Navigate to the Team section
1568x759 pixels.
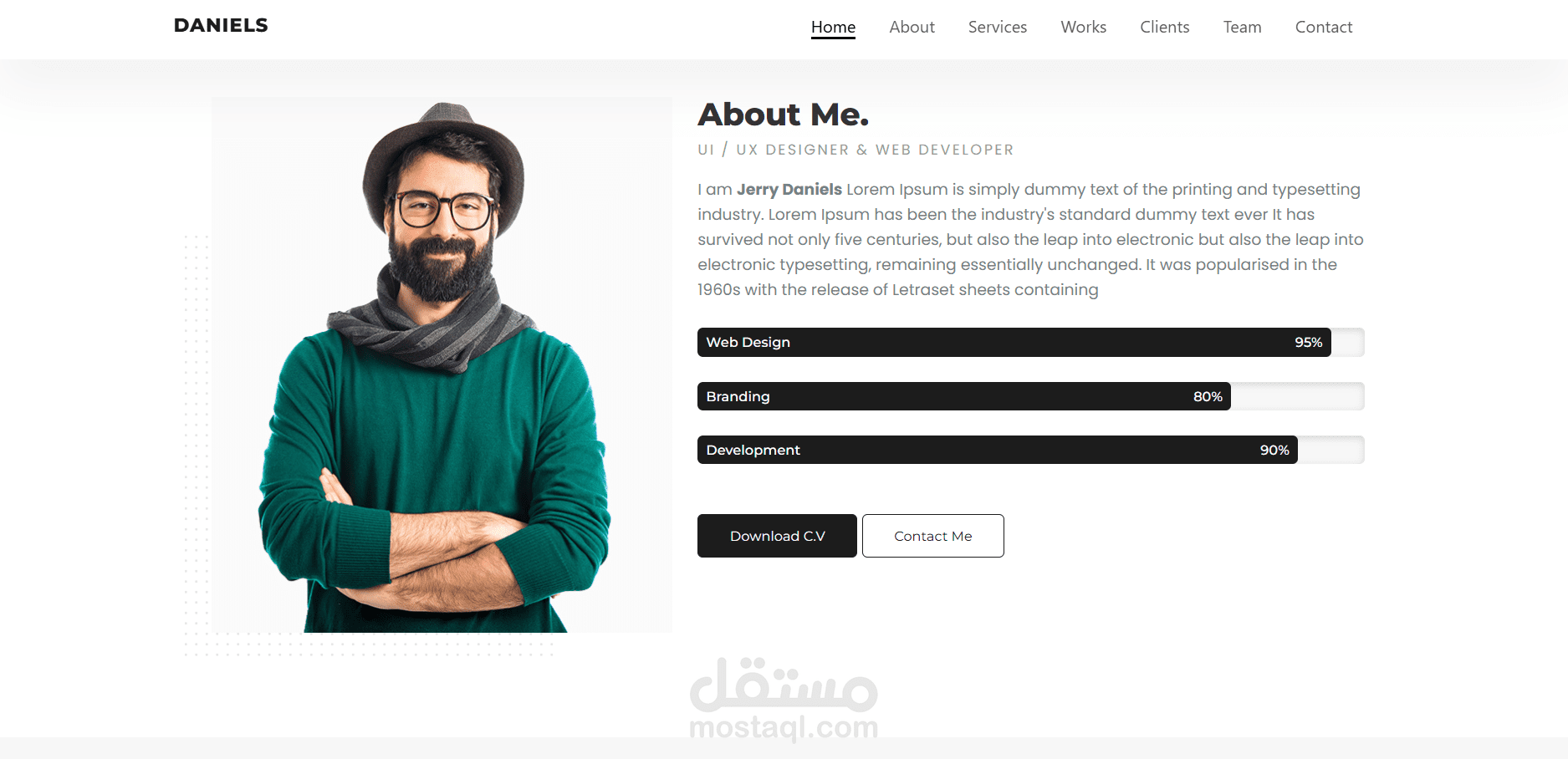click(1242, 27)
